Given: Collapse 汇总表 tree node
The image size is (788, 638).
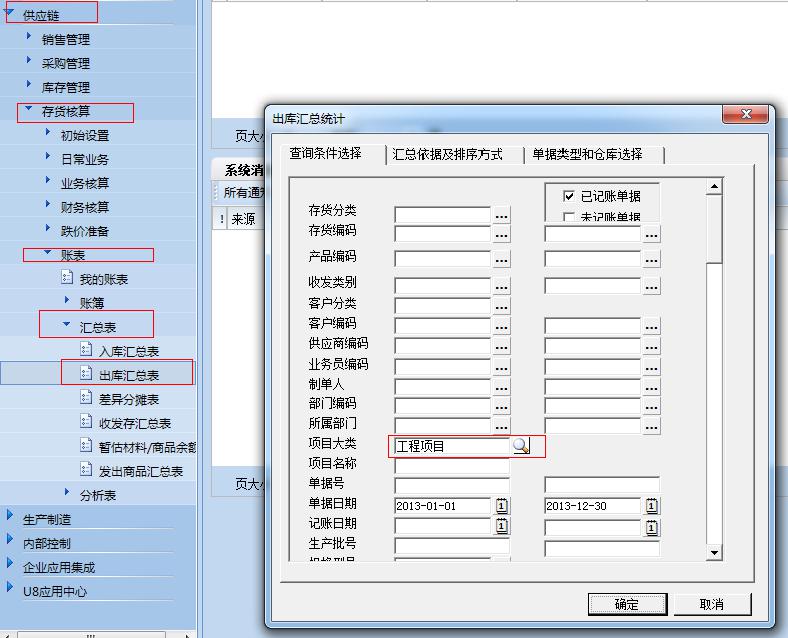Looking at the screenshot, I should (67, 325).
